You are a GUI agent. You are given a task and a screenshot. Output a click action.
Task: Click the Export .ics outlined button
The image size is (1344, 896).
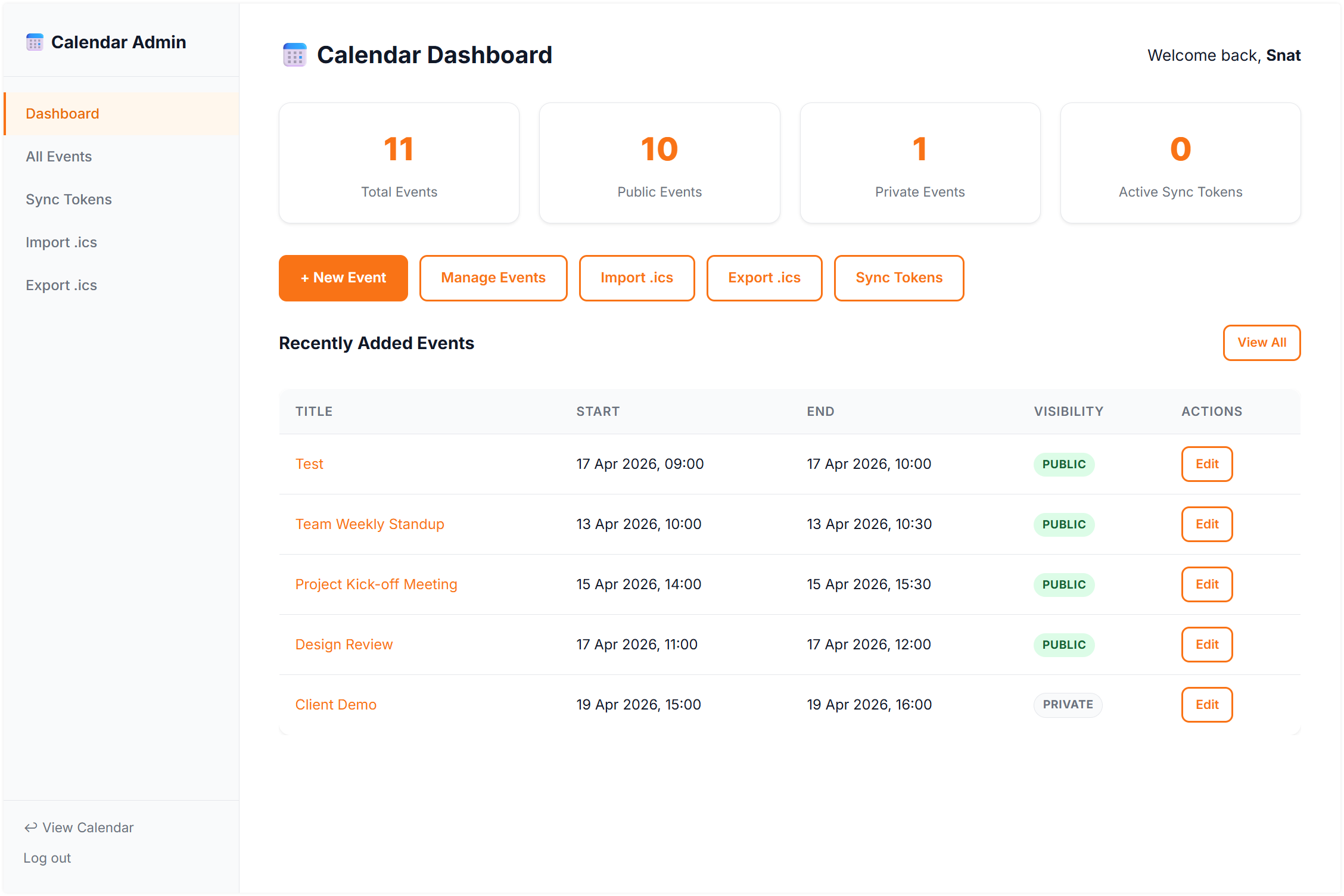coord(764,278)
